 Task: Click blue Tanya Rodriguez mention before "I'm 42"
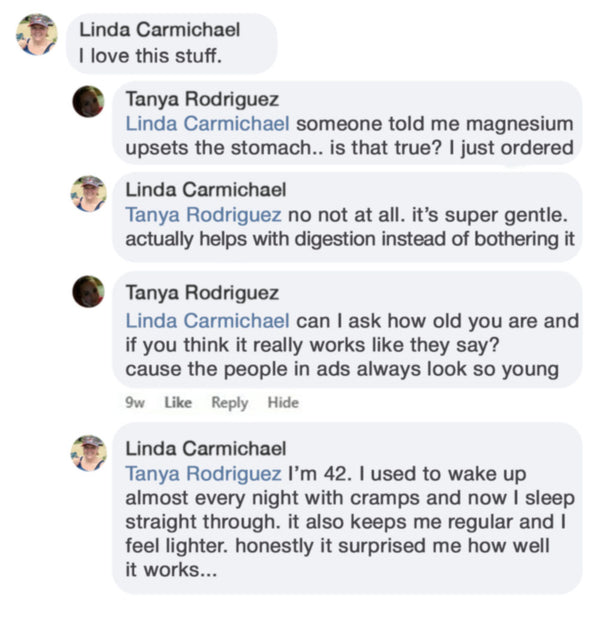pyautogui.click(x=203, y=473)
